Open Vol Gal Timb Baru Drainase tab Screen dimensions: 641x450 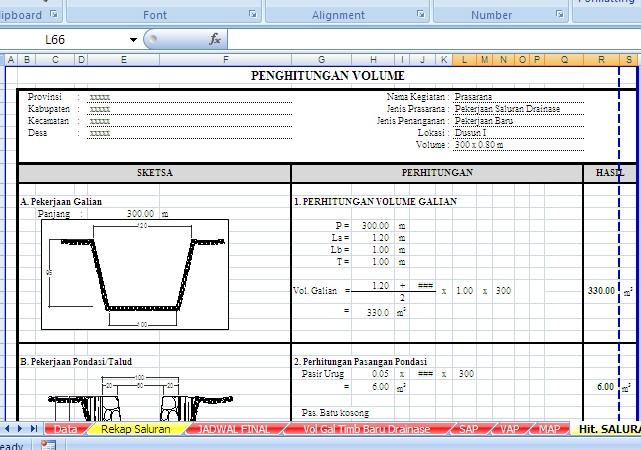pos(366,429)
